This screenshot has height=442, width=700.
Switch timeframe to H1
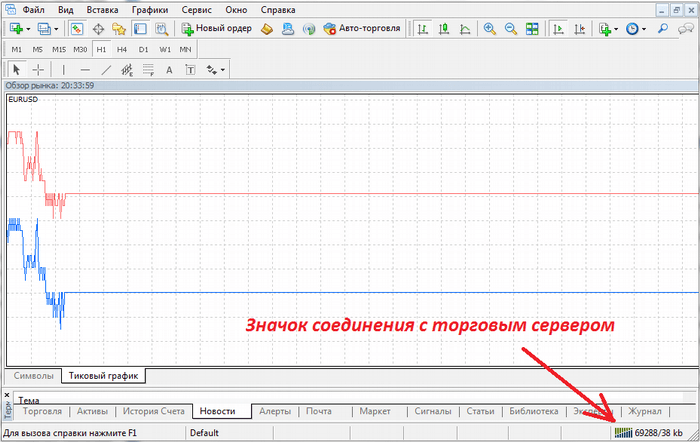(x=102, y=49)
